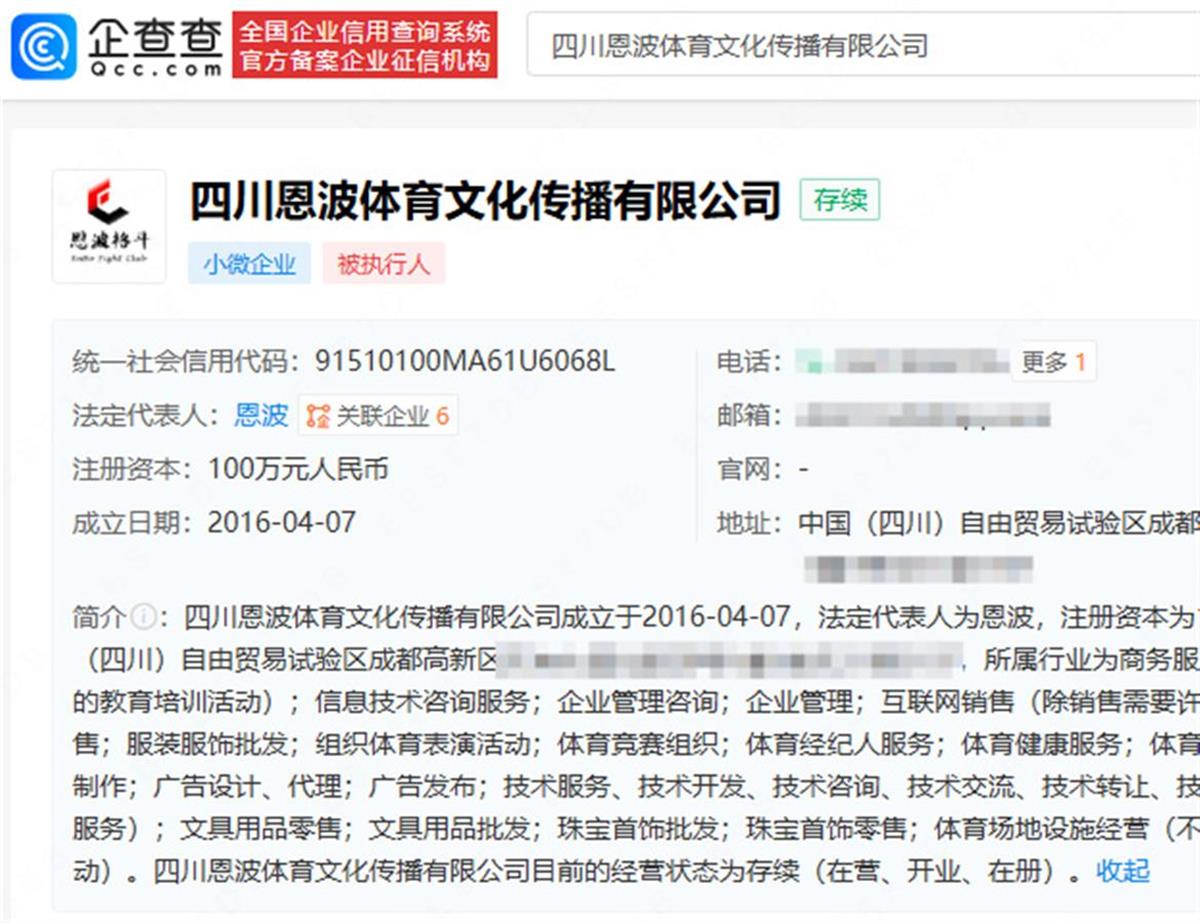1200x923 pixels.
Task: Click the 关联企业 network icon
Action: [318, 416]
